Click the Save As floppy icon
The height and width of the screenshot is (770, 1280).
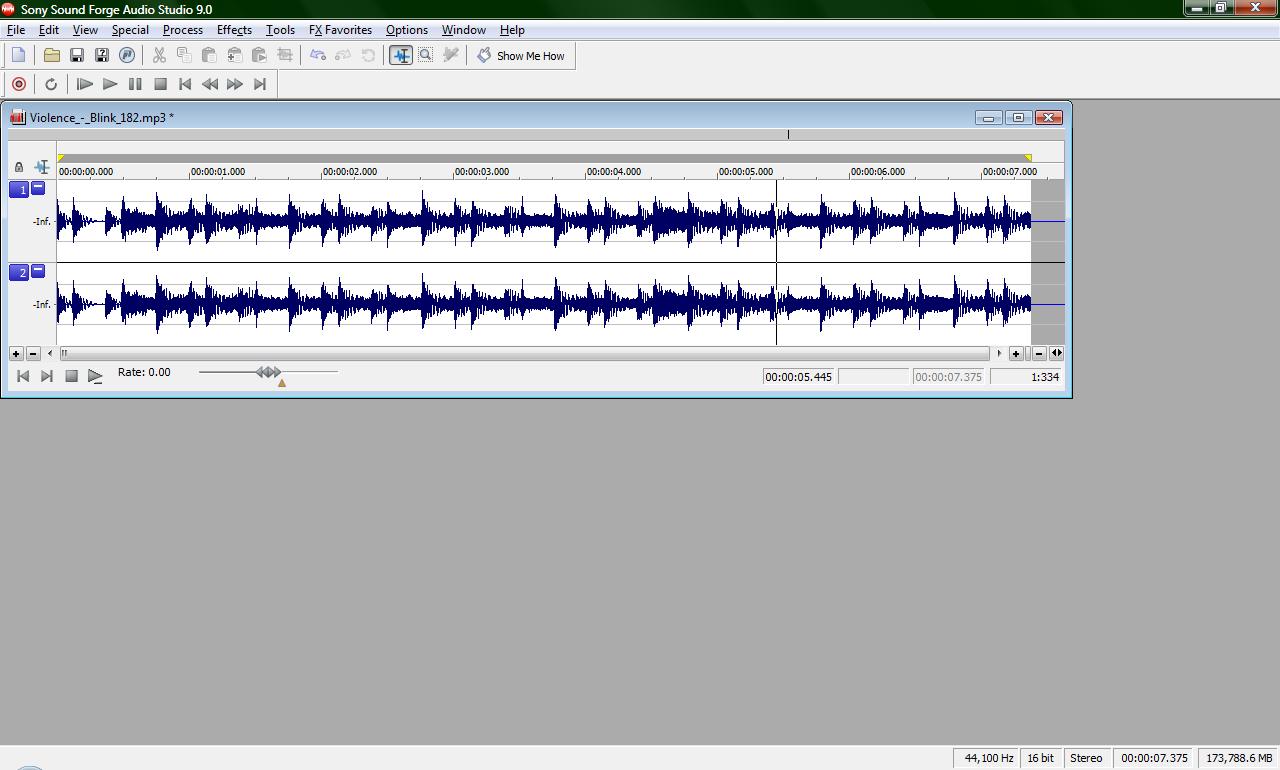pos(101,55)
